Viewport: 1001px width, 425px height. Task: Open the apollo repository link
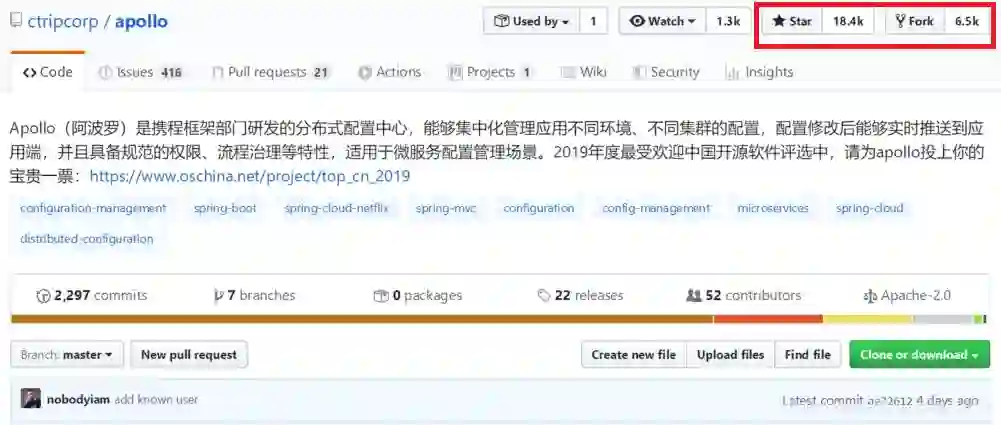(141, 22)
